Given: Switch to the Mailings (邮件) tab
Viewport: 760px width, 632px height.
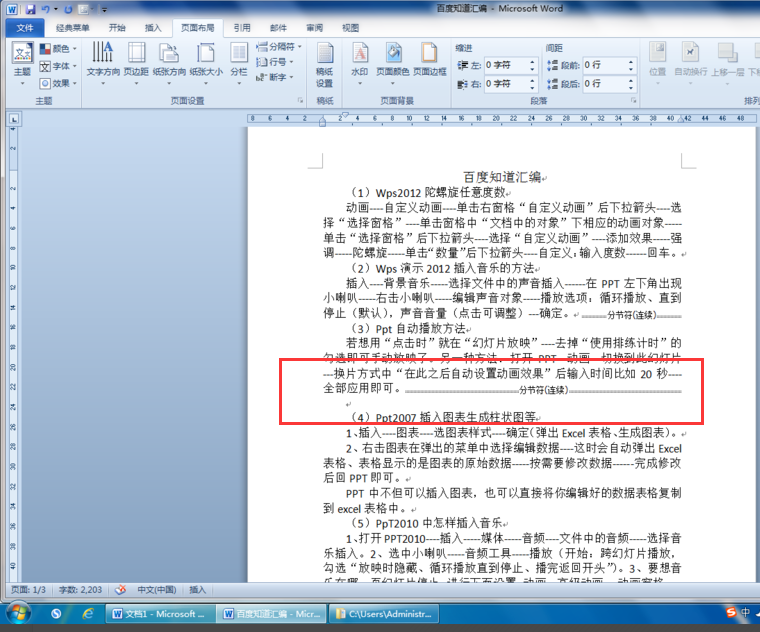Looking at the screenshot, I should 278,28.
